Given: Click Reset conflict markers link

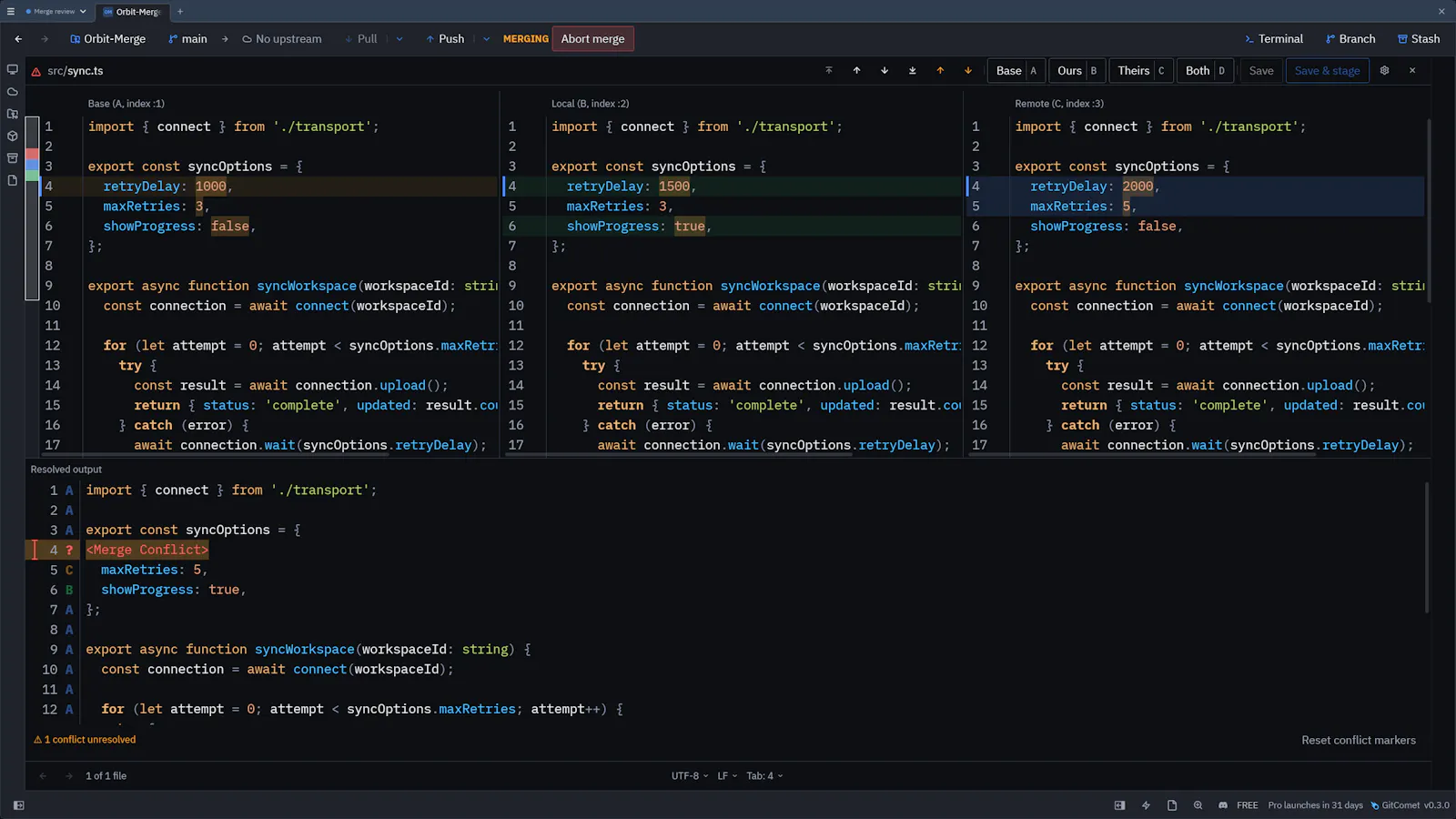Looking at the screenshot, I should 1359,741.
